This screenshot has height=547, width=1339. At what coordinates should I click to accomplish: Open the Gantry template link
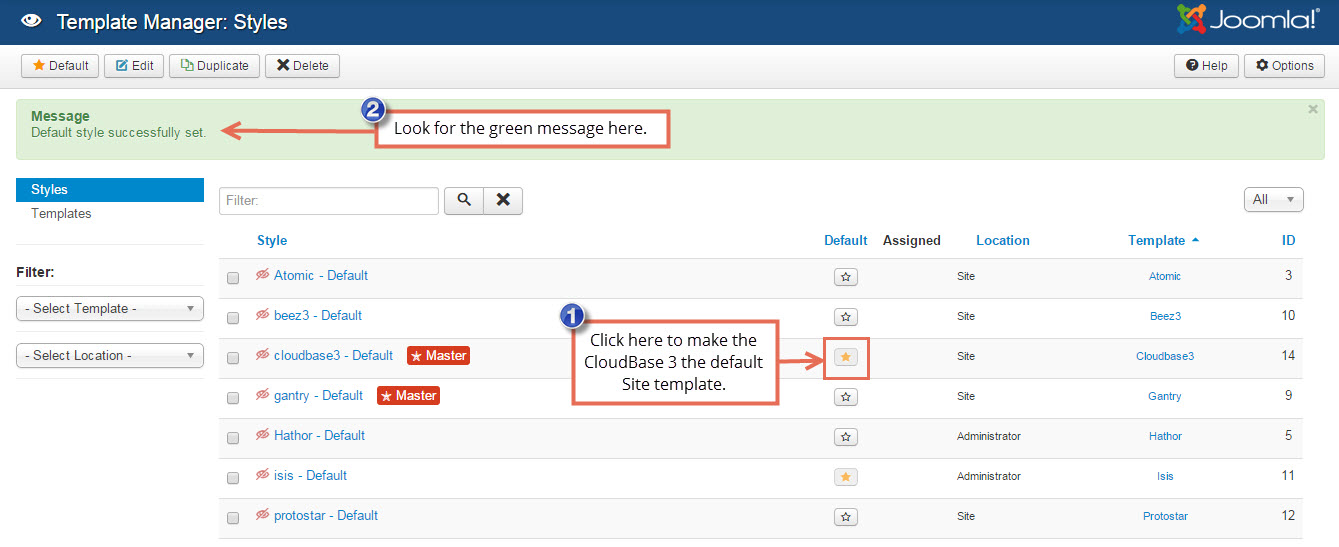click(x=1165, y=397)
